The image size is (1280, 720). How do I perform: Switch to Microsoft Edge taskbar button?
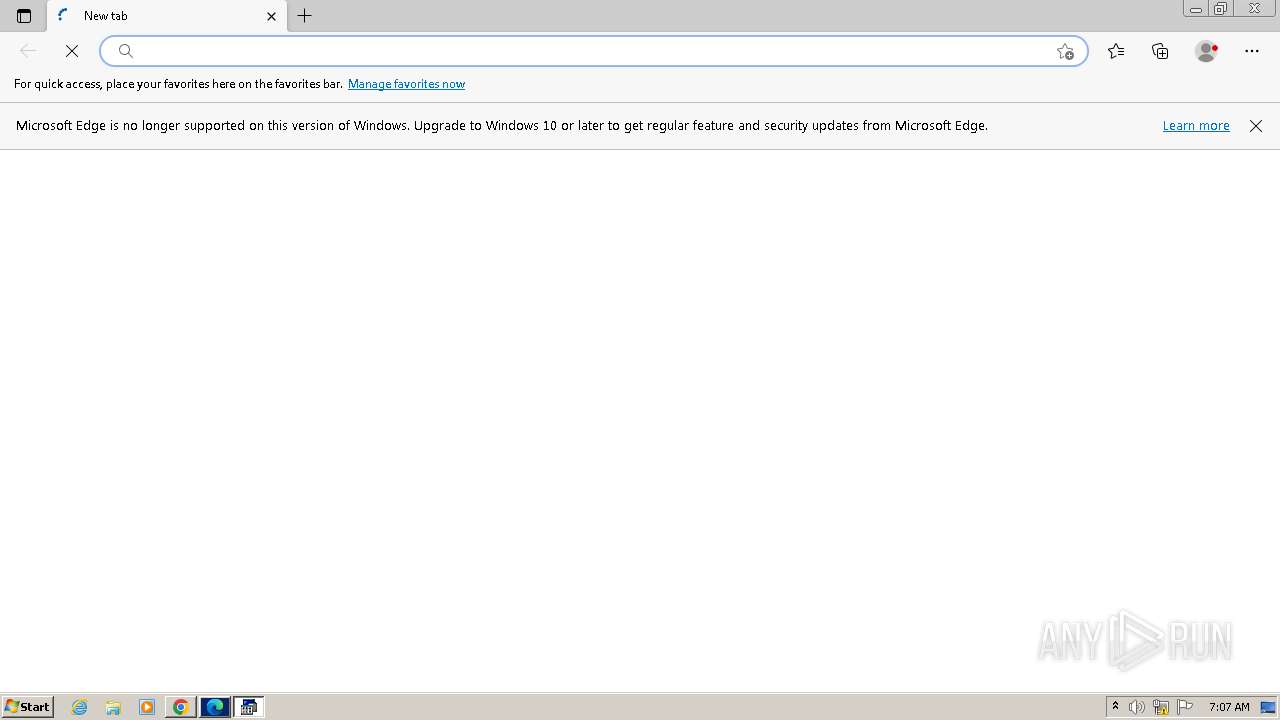coord(215,707)
